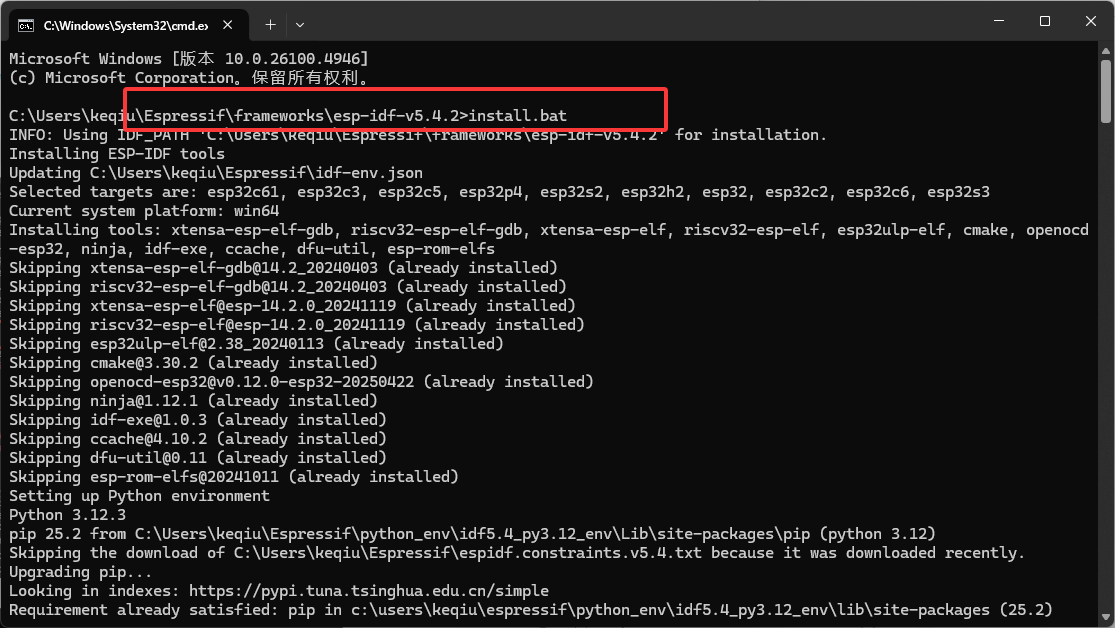The image size is (1115, 628).
Task: Open a new terminal tab with plus
Action: coord(270,23)
